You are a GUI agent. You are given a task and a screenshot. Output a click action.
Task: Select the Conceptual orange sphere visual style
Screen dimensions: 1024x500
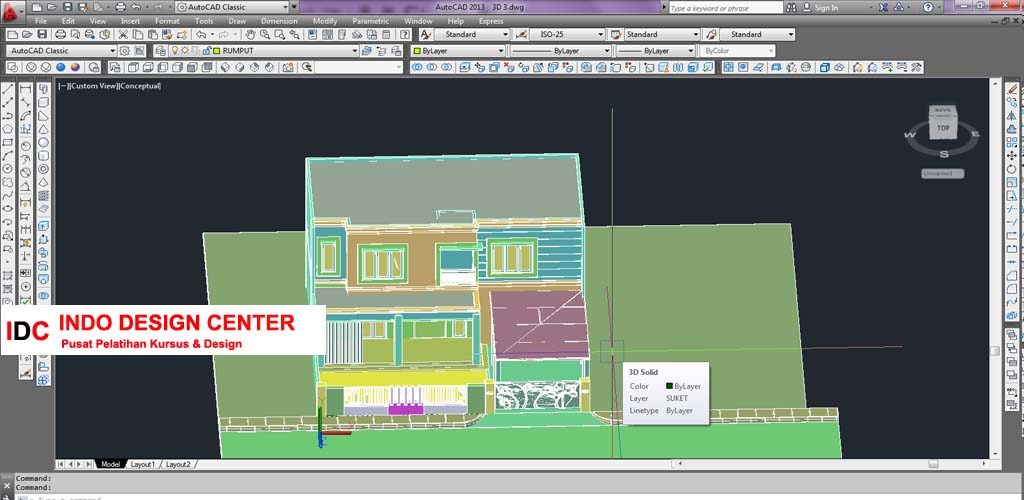pos(76,67)
